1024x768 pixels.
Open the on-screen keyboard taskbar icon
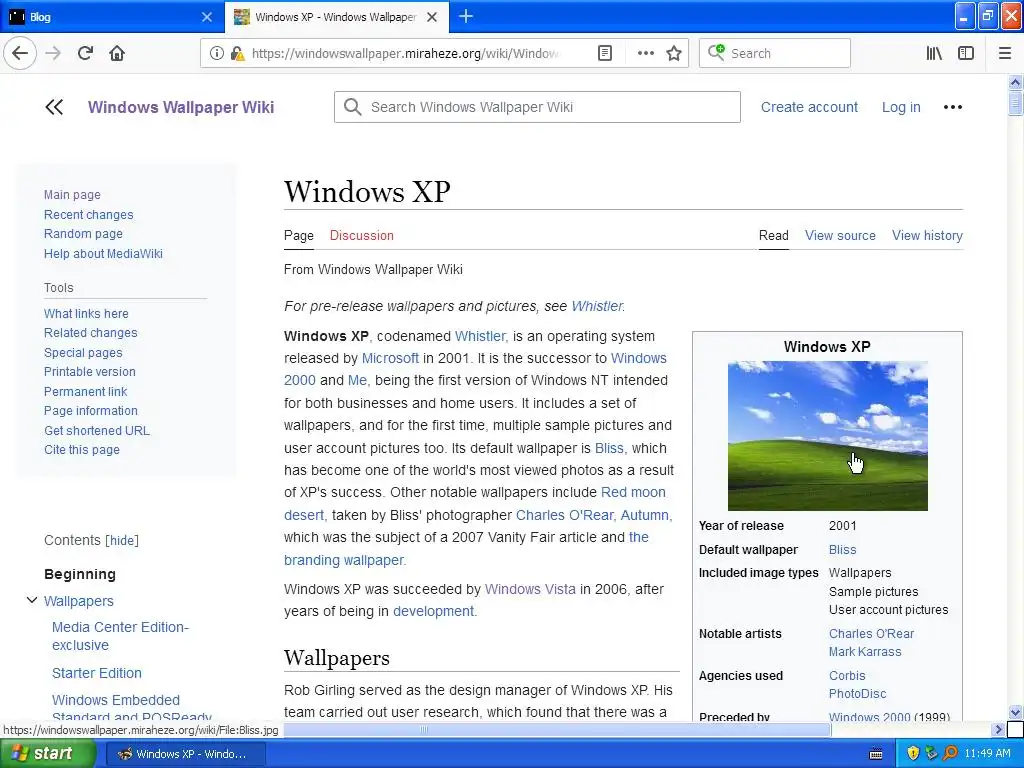pyautogui.click(x=876, y=754)
